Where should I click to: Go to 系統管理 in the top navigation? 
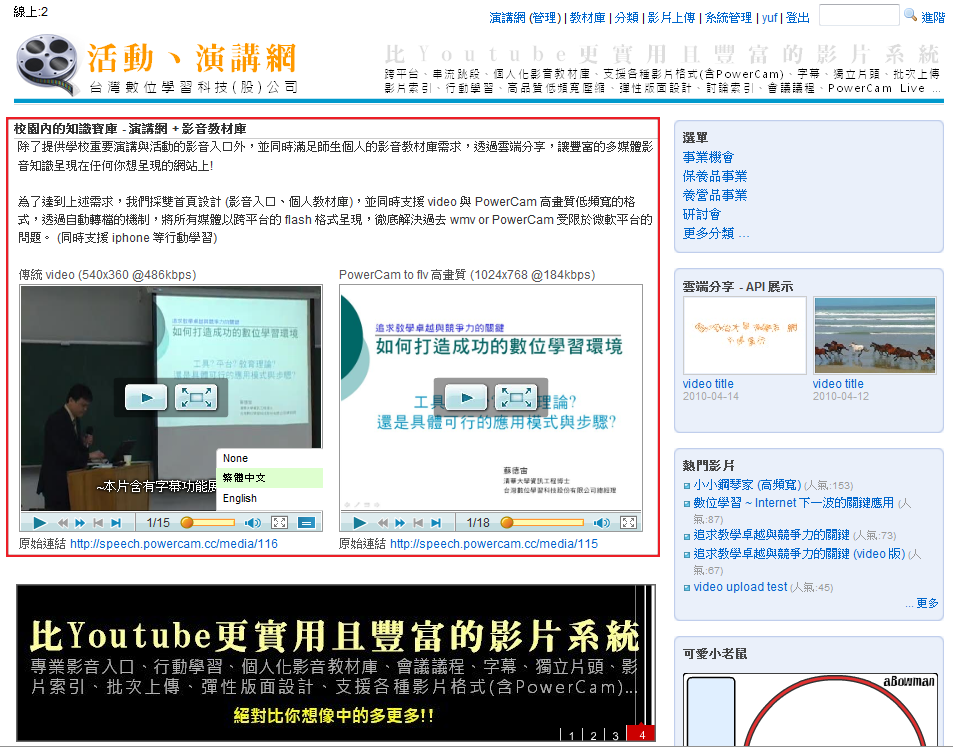coord(728,18)
